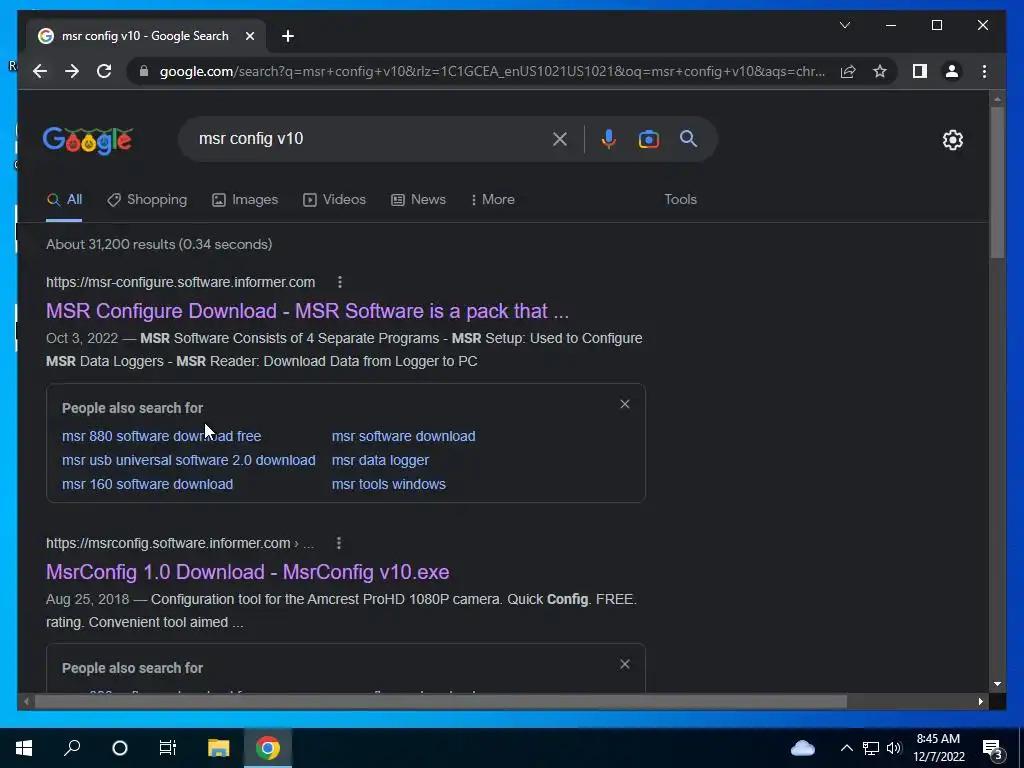Dismiss first People also search box

(625, 404)
